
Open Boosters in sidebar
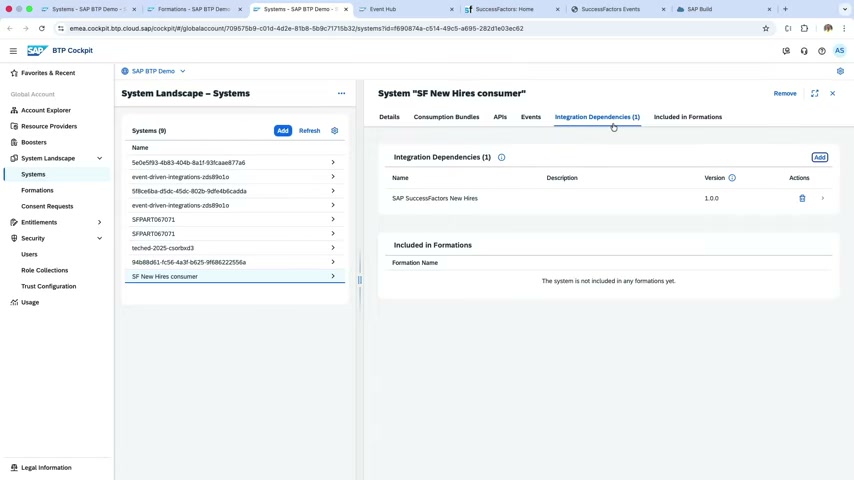pos(34,142)
